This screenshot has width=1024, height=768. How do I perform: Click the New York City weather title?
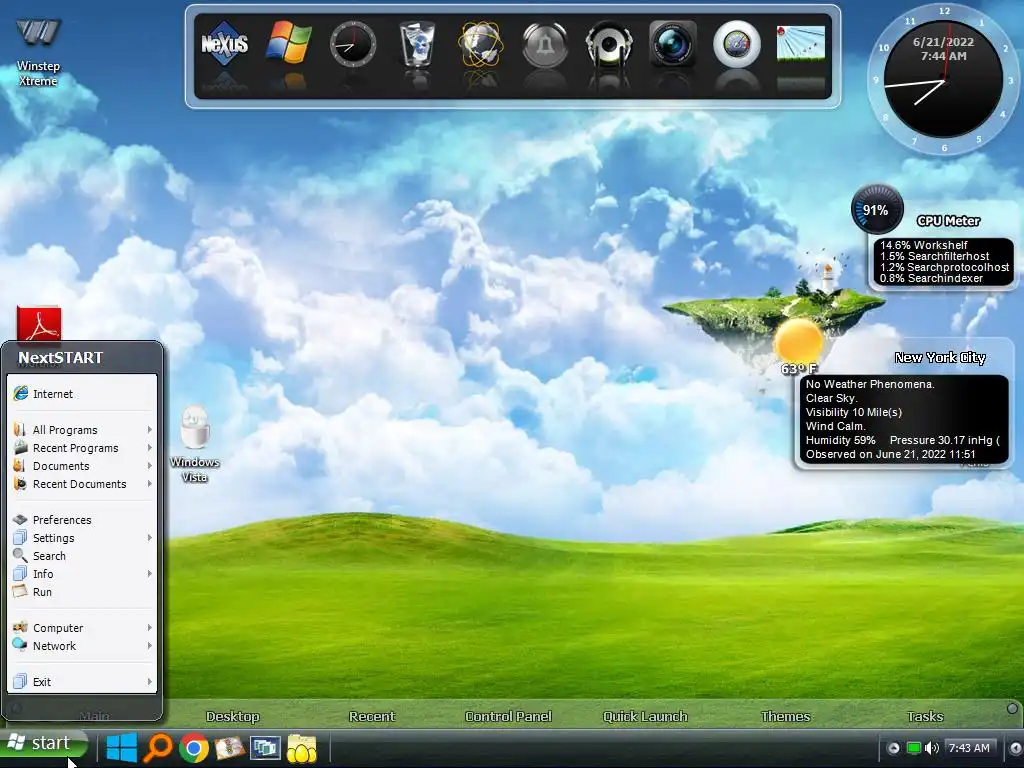940,358
